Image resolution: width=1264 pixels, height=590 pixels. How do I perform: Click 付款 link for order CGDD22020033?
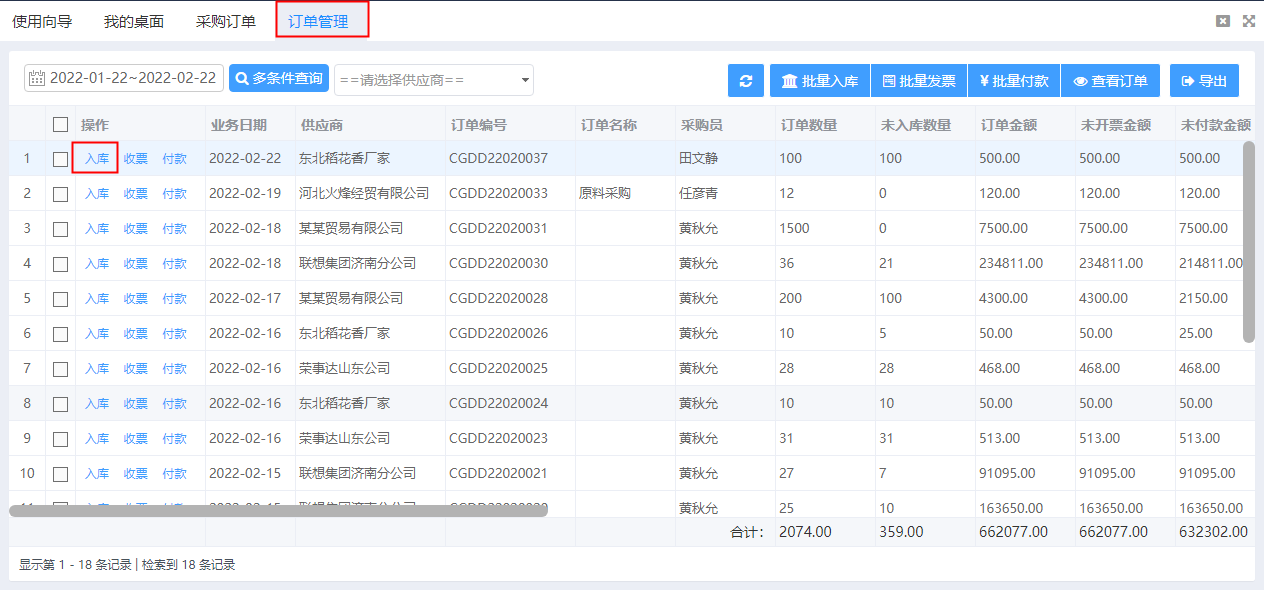pyautogui.click(x=174, y=193)
